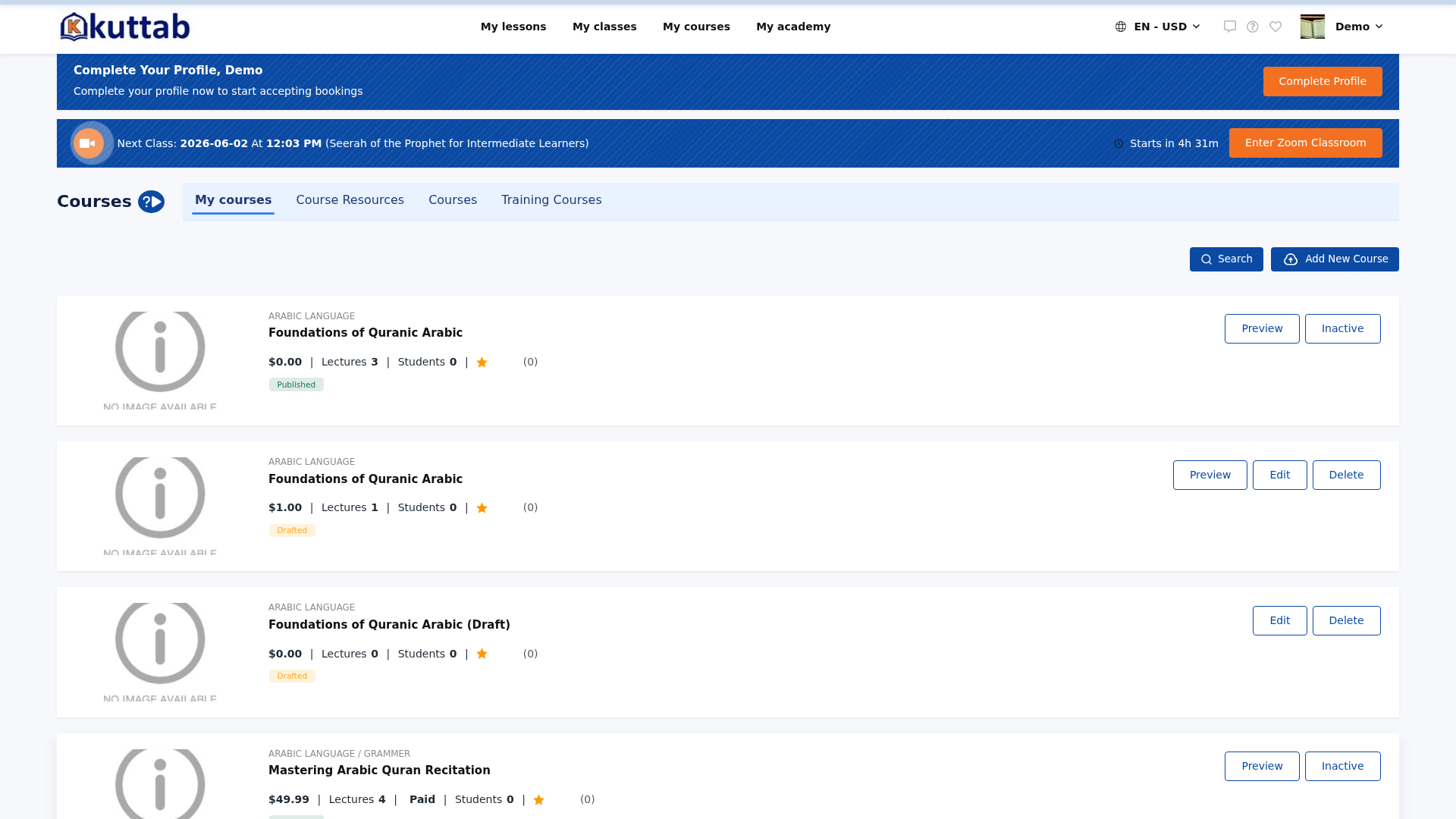Open the Demo profile avatar

pyautogui.click(x=1313, y=27)
